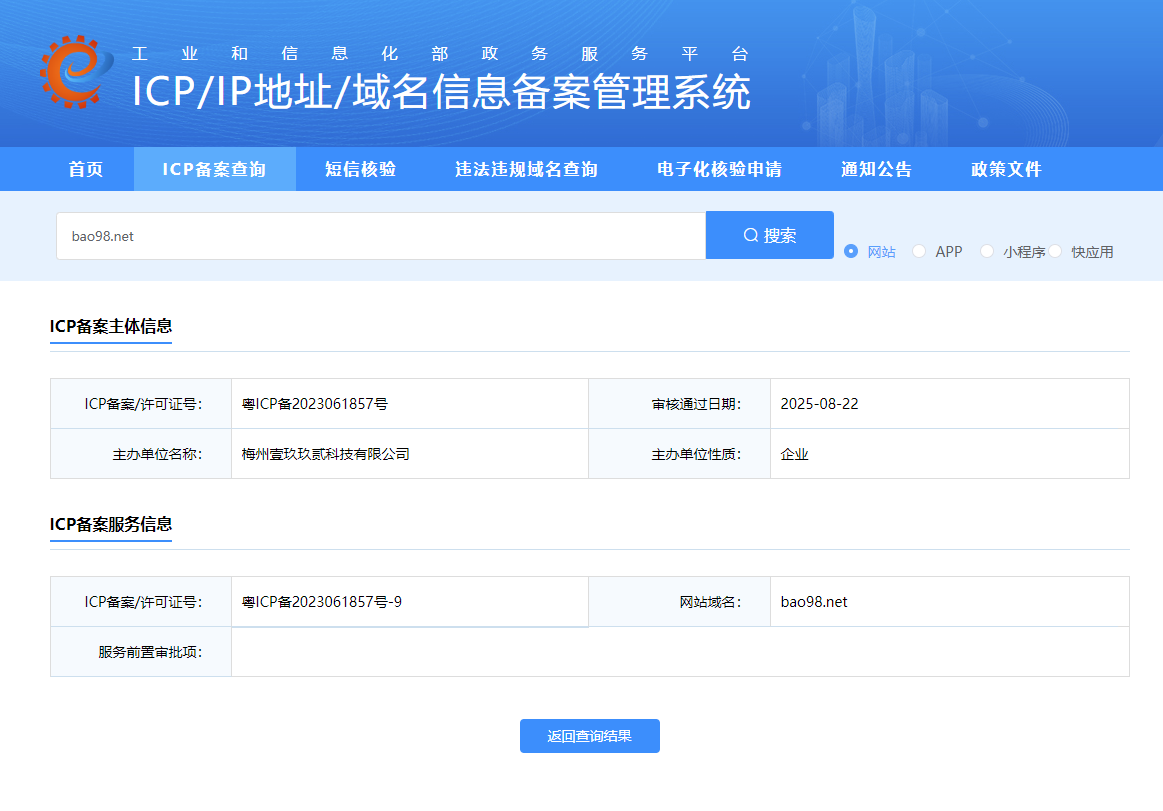Open the 短信核验 tab
This screenshot has height=811, width=1163.
coord(360,169)
